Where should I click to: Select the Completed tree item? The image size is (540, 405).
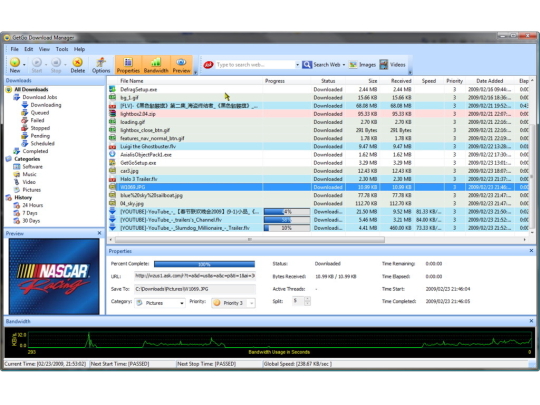pyautogui.click(x=35, y=151)
